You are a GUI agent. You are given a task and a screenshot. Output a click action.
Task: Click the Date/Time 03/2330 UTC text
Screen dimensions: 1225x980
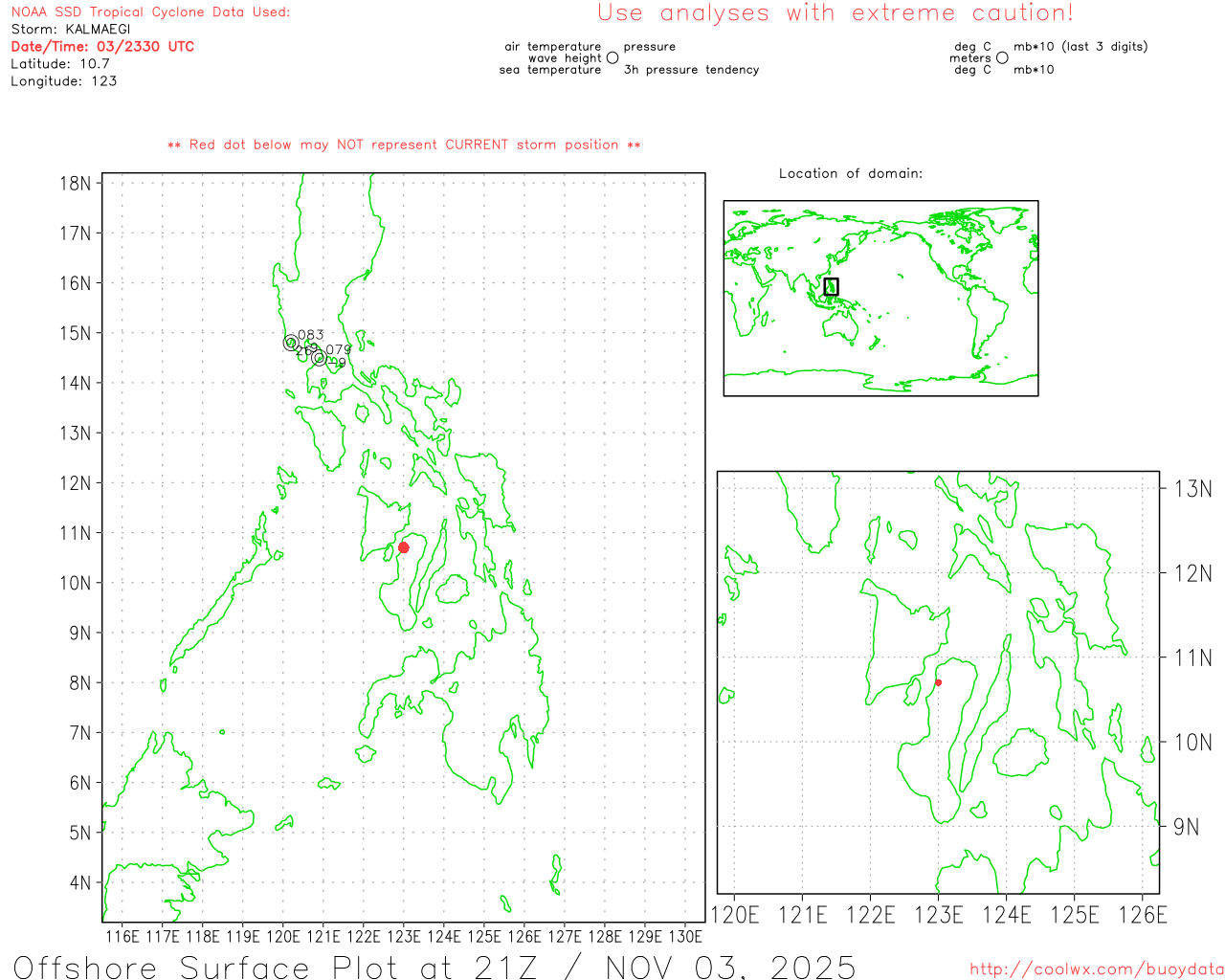tap(102, 47)
